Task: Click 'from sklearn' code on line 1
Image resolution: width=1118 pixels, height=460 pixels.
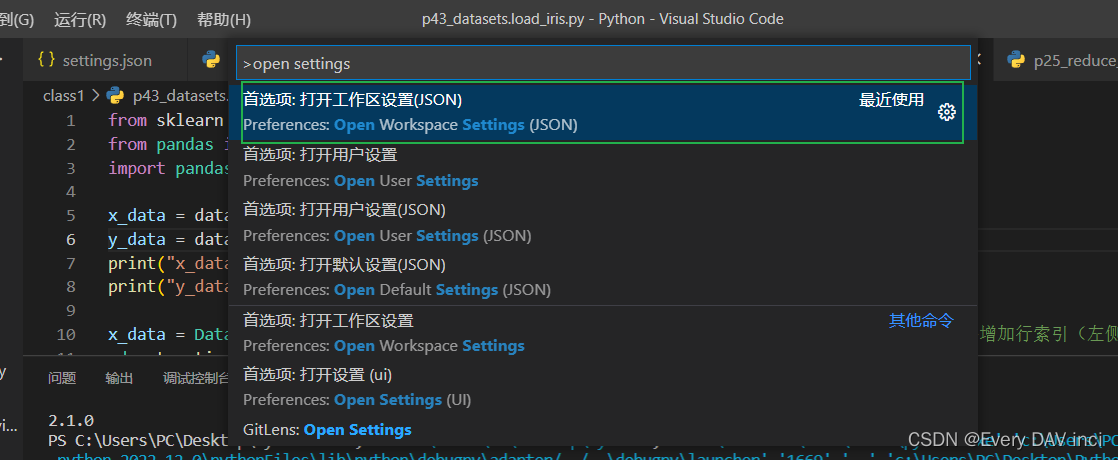Action: (167, 121)
